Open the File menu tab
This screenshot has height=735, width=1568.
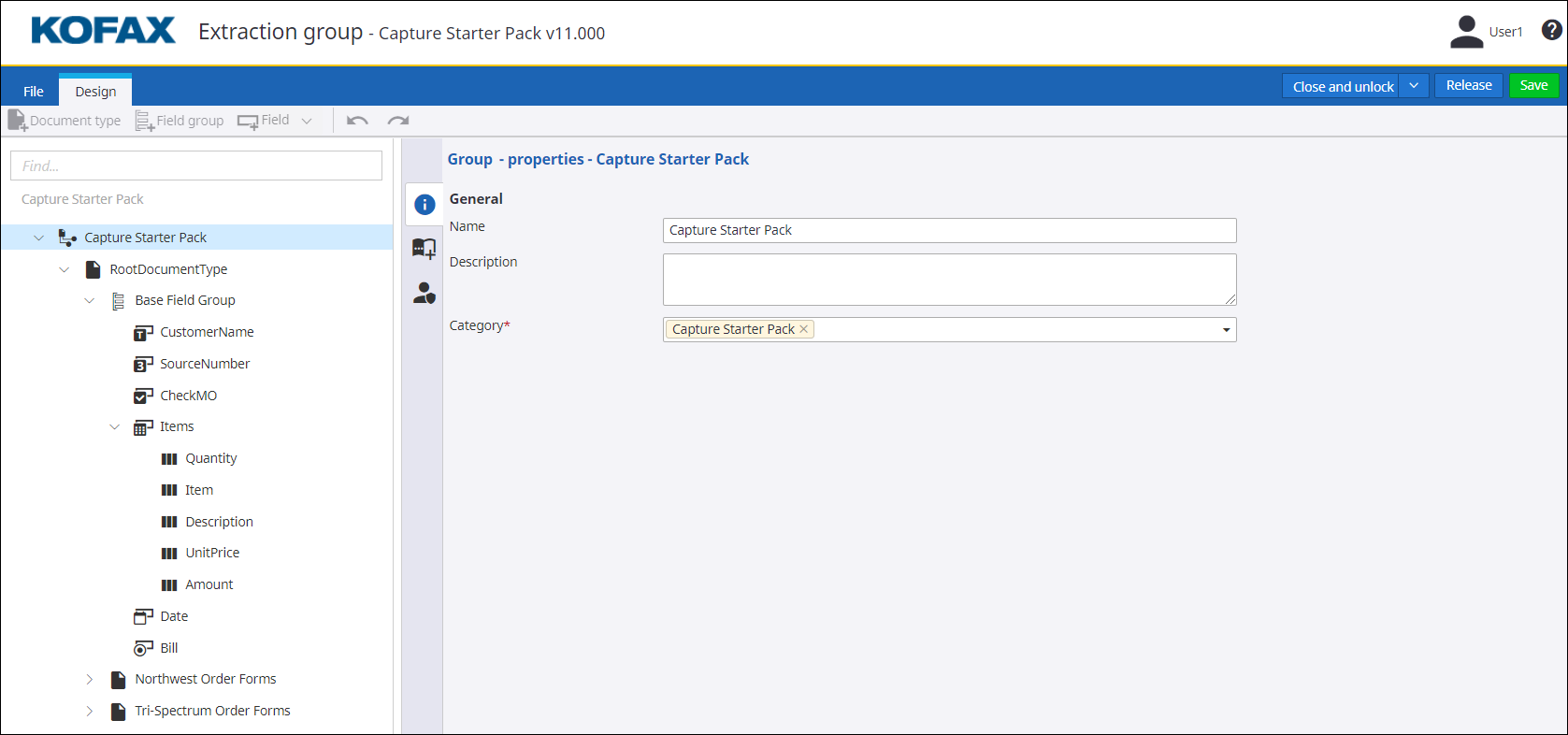(34, 92)
